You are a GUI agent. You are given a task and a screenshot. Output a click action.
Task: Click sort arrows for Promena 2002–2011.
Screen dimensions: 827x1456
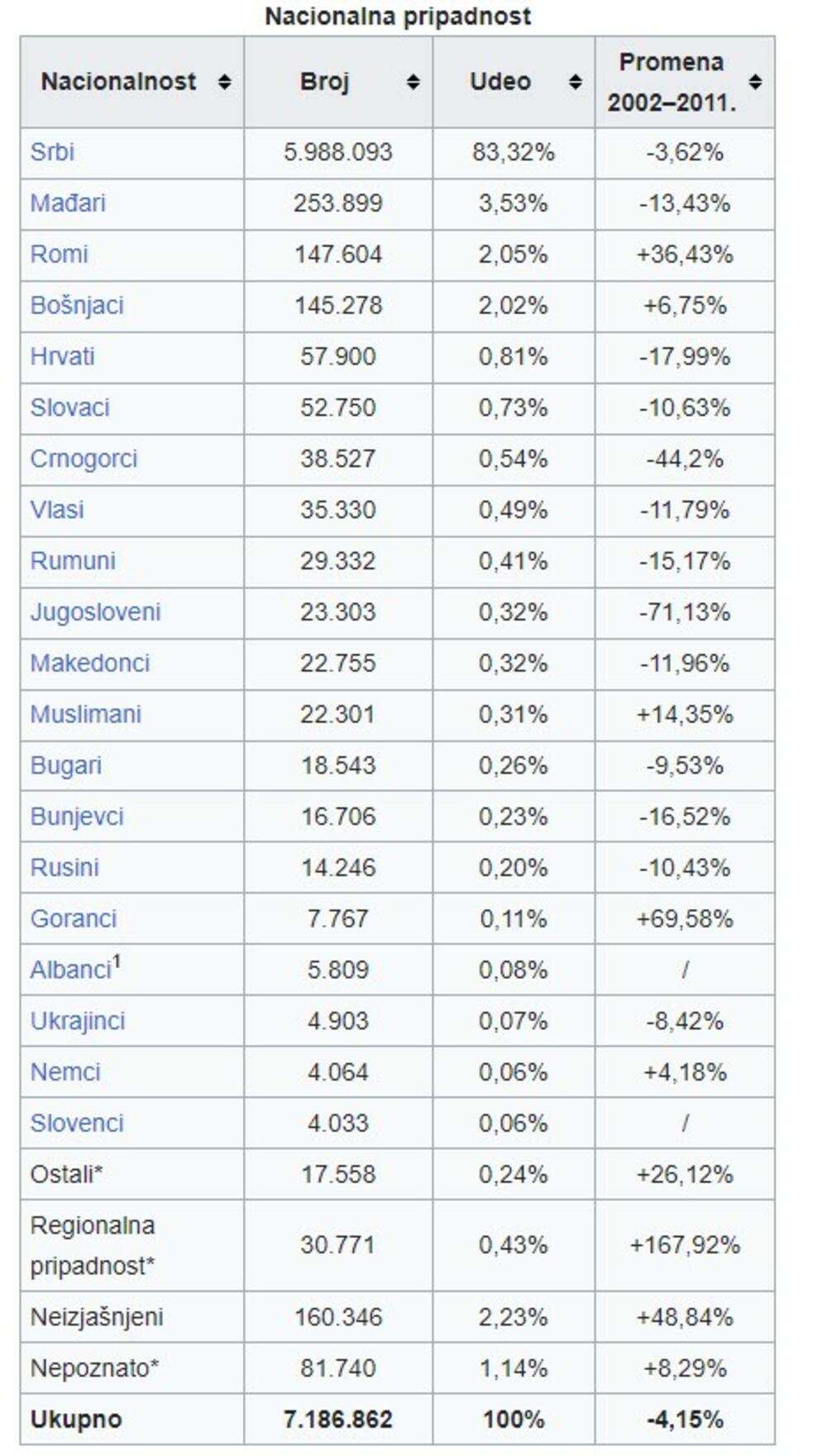(754, 82)
